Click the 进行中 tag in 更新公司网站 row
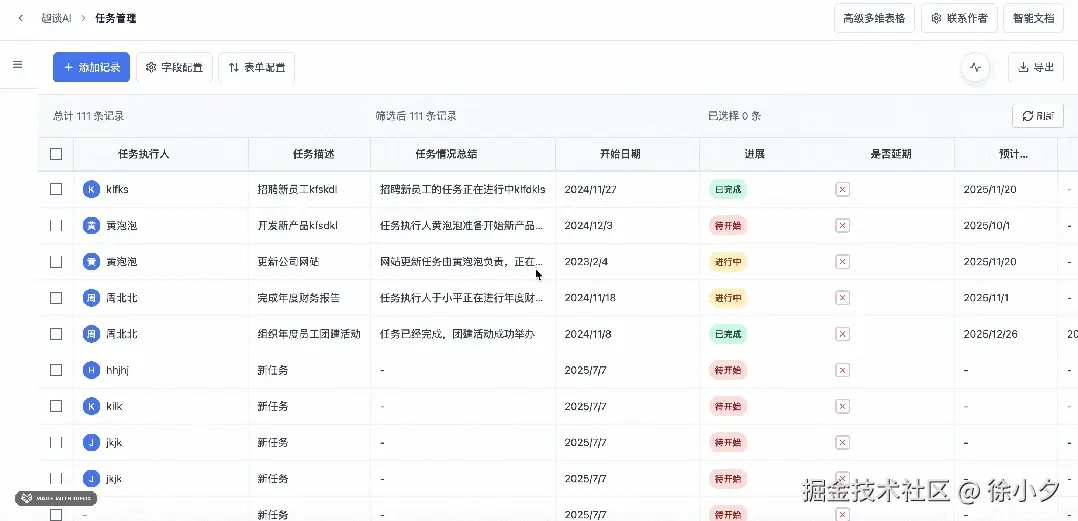Screen dimensions: 1078x521 [727, 262]
